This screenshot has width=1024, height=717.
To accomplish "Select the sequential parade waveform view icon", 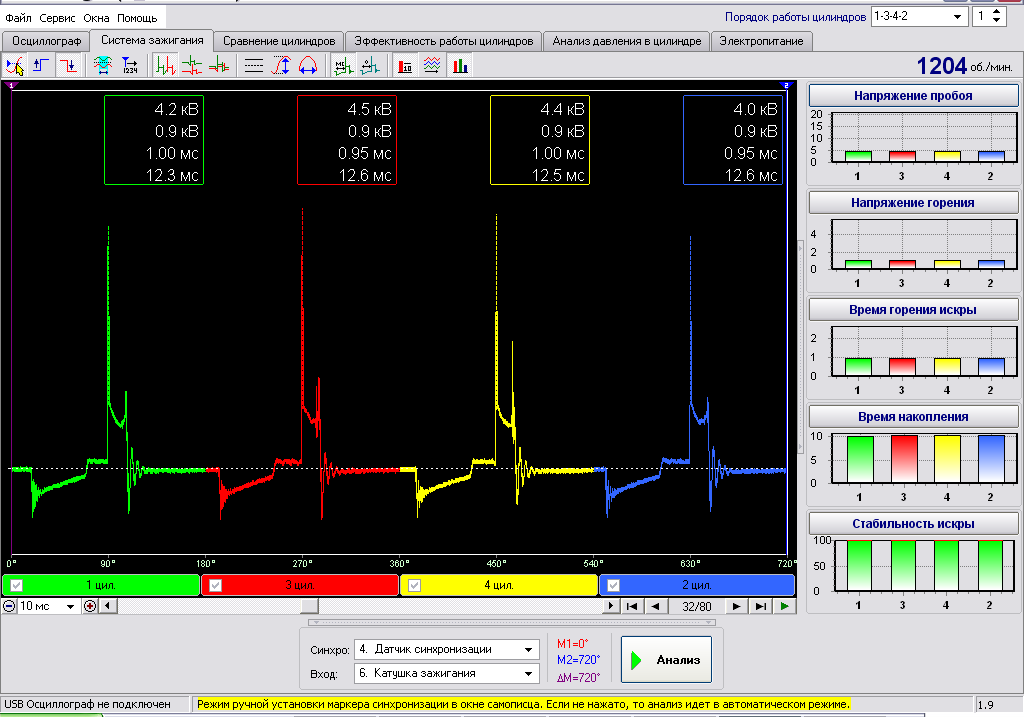I will click(165, 66).
